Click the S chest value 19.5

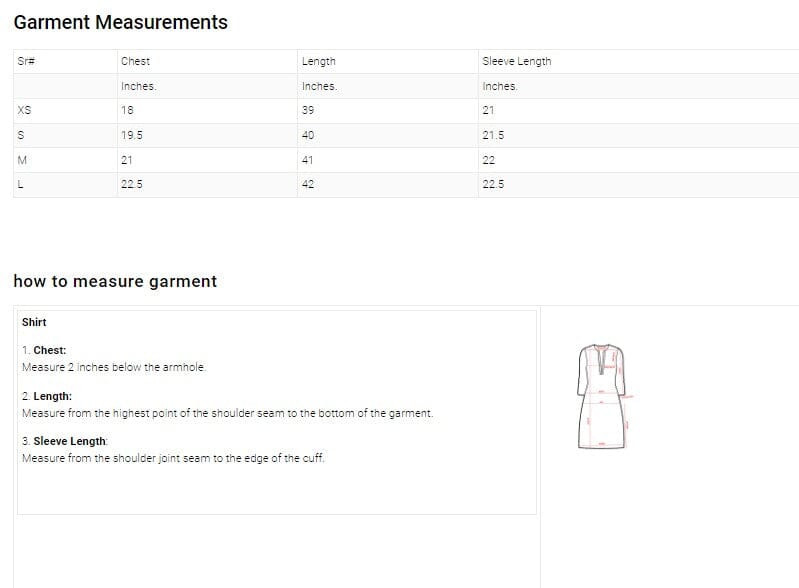[x=131, y=135]
